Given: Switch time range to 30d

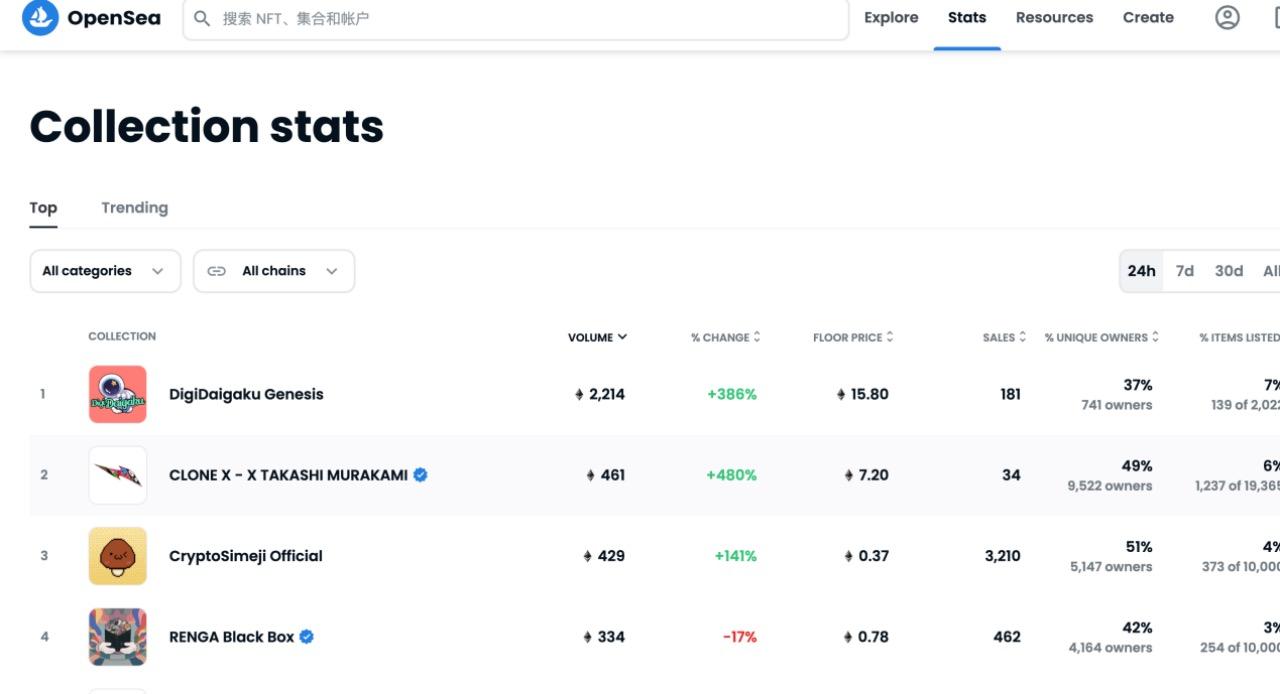Looking at the screenshot, I should (1229, 271).
